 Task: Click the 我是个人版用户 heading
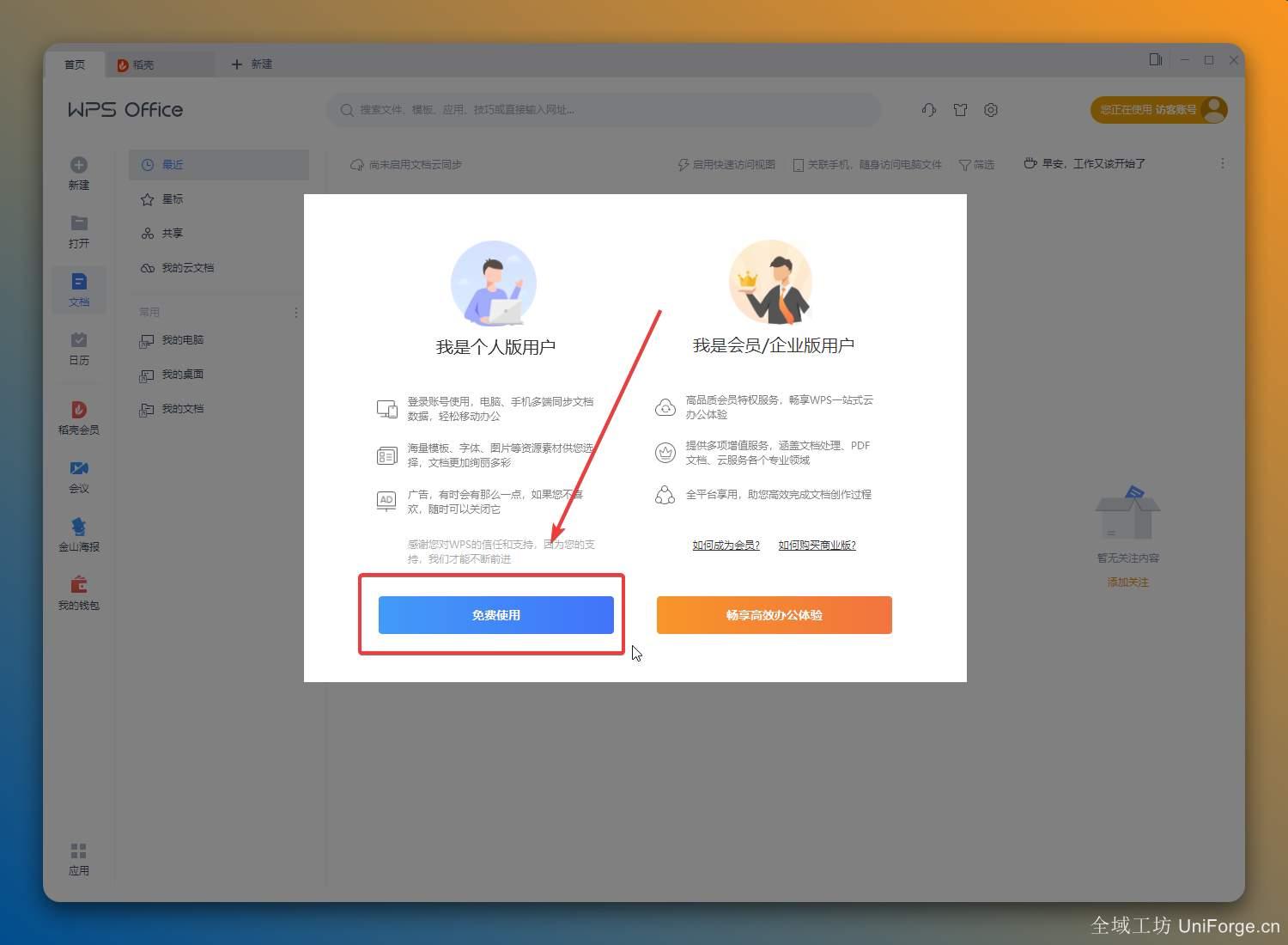coord(495,347)
